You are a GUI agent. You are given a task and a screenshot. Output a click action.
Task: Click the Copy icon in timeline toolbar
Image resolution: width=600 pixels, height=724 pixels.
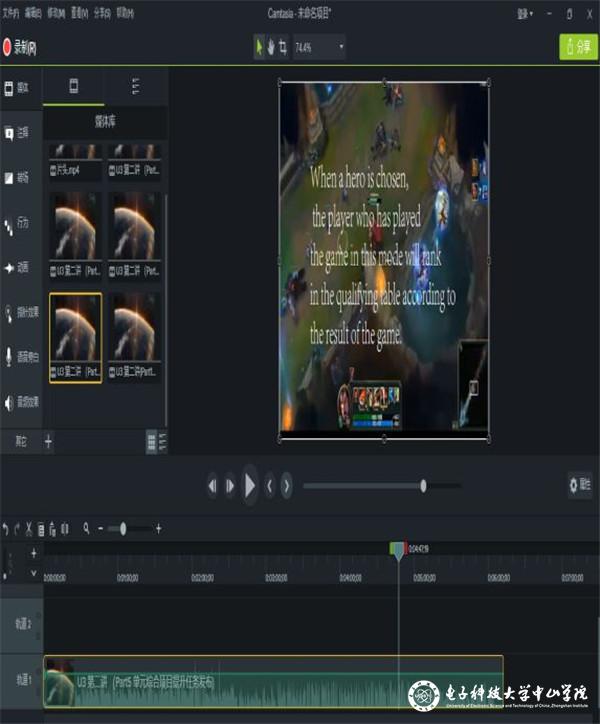41,529
